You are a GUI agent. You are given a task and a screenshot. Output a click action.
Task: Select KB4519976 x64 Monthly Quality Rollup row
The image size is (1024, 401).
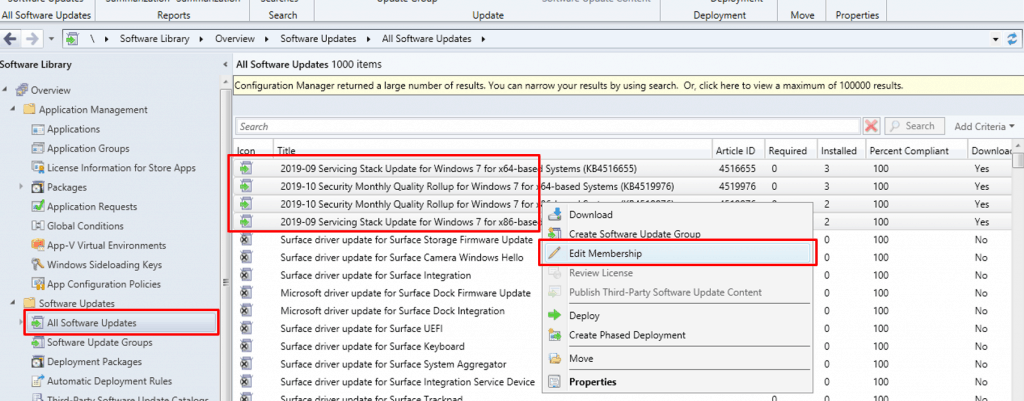[623, 186]
